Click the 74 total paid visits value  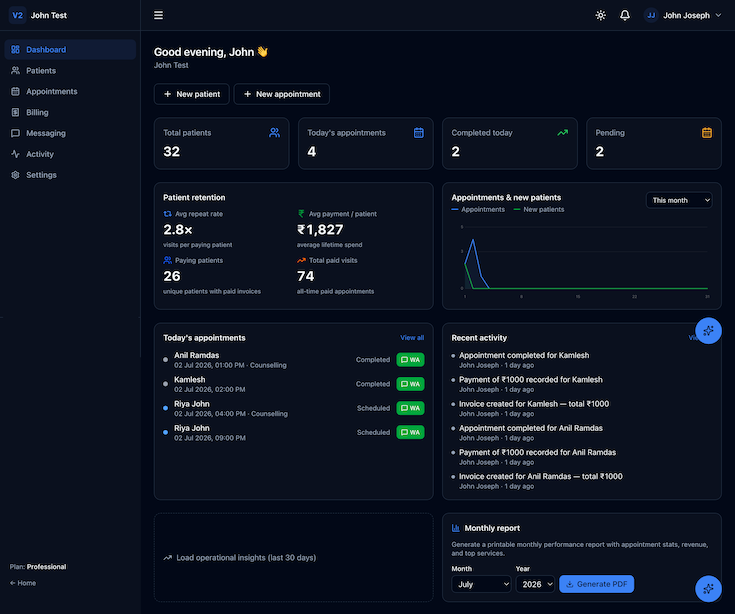tap(306, 276)
